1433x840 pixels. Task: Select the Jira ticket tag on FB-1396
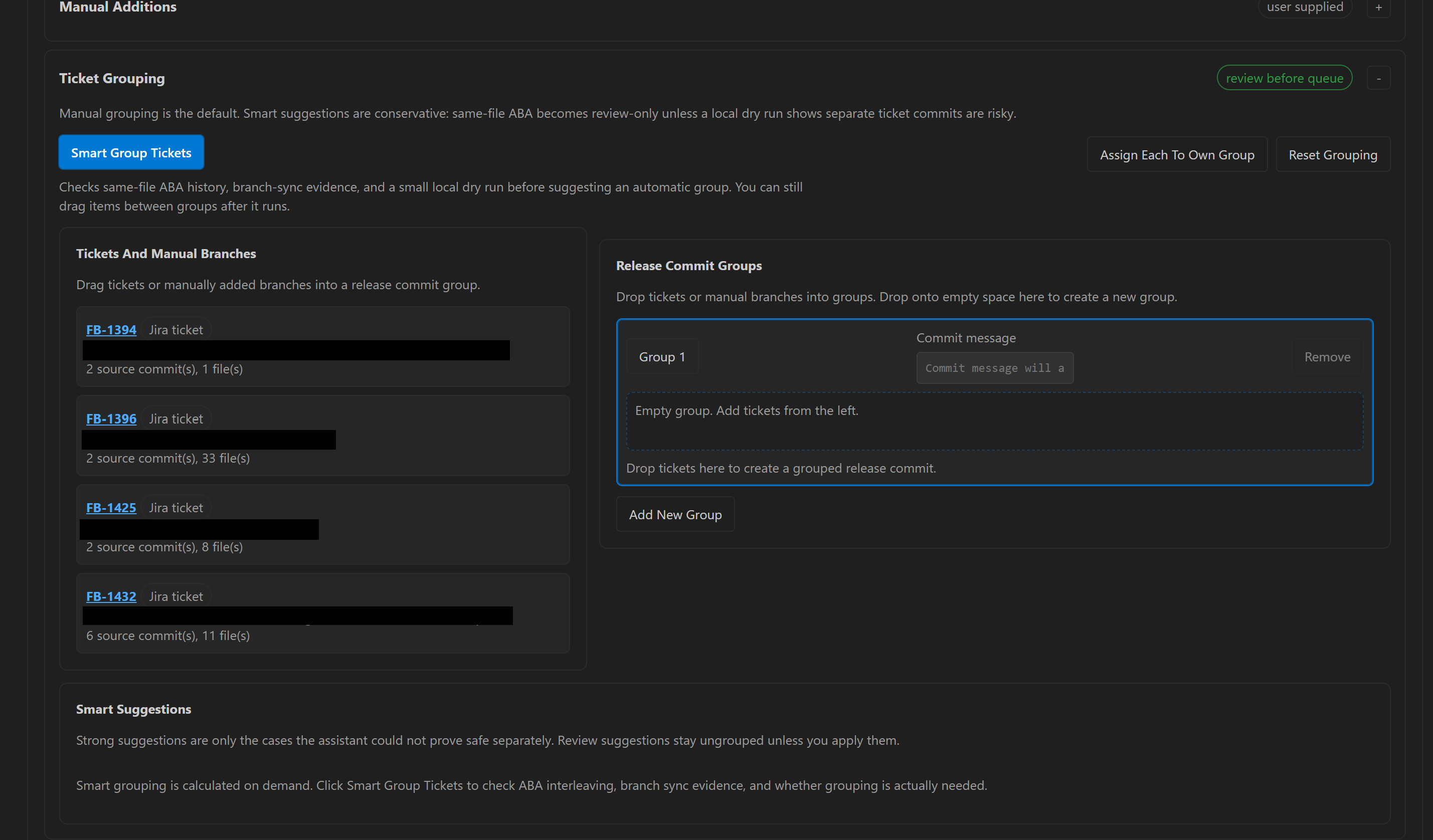point(175,418)
